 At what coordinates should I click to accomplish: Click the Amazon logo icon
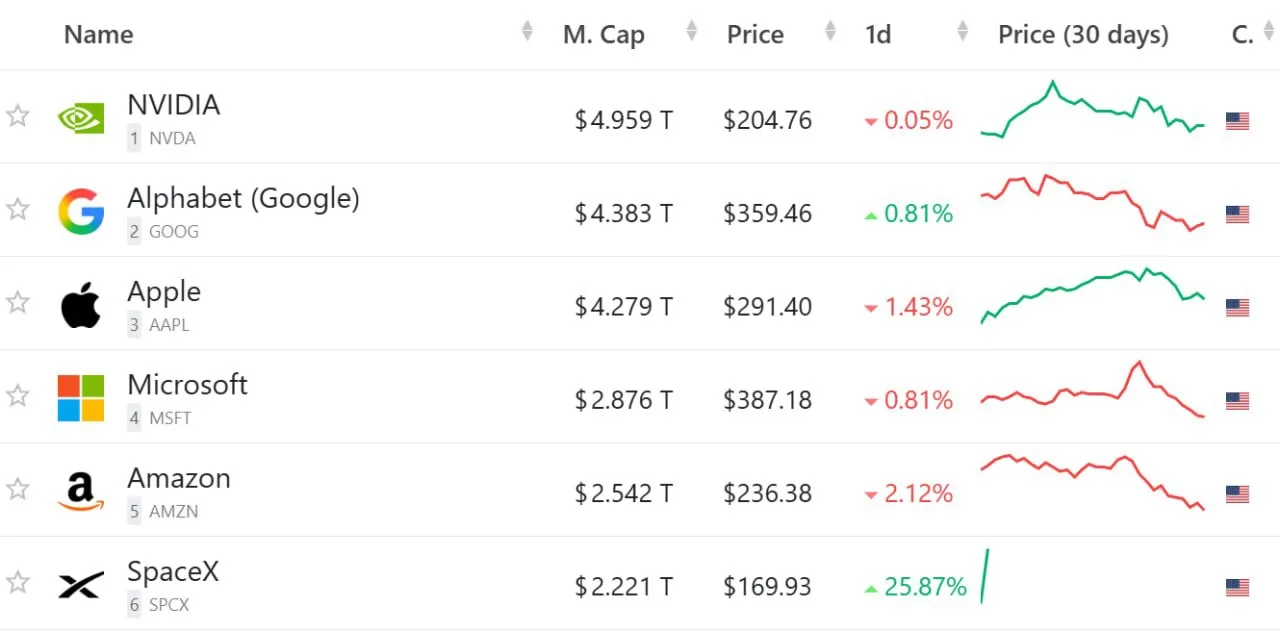[81, 492]
